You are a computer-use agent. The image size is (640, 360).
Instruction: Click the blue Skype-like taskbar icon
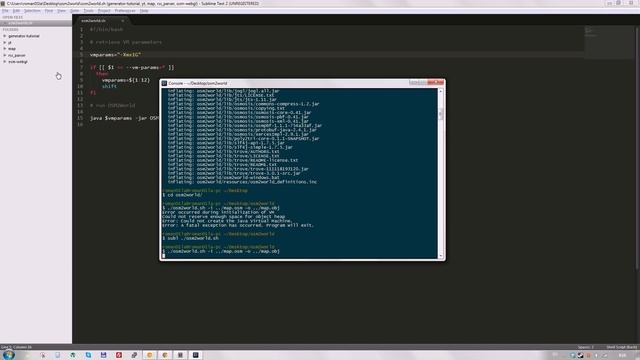click(x=88, y=355)
